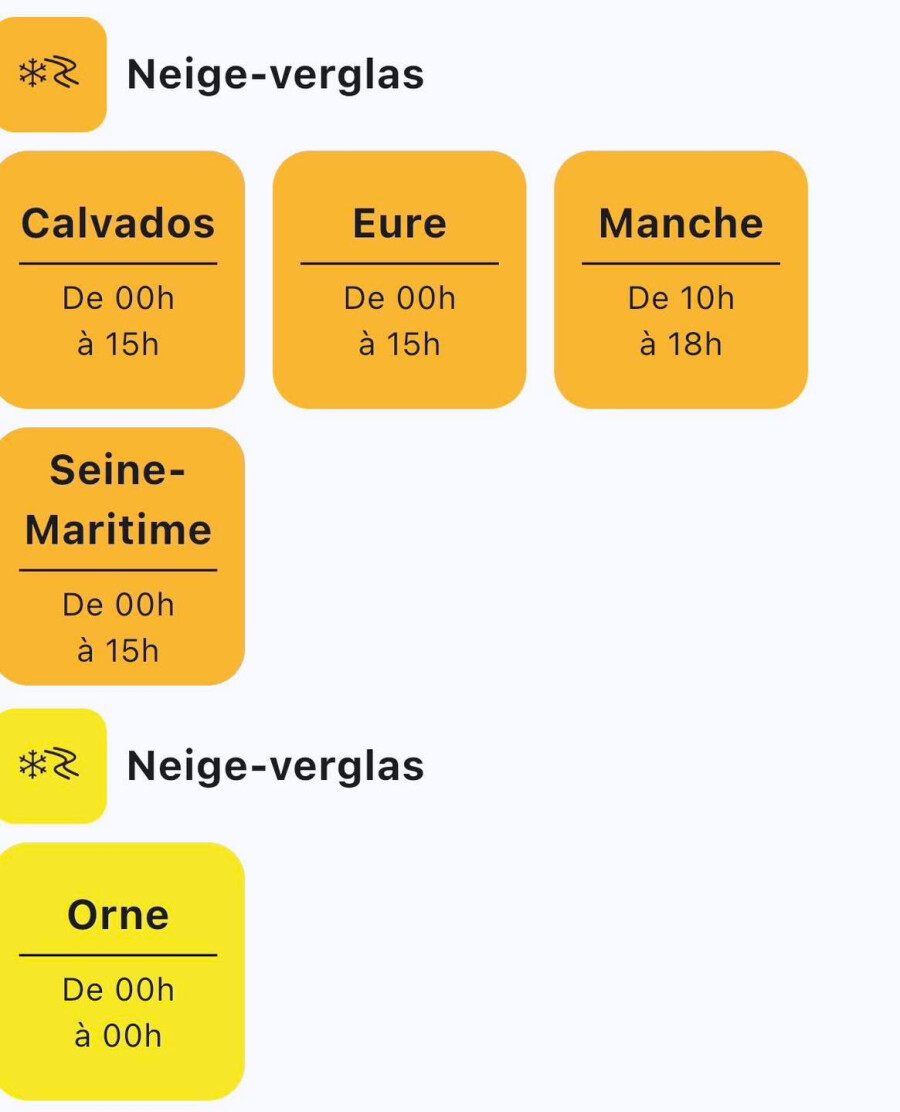Open the Eure department name

coord(399,223)
